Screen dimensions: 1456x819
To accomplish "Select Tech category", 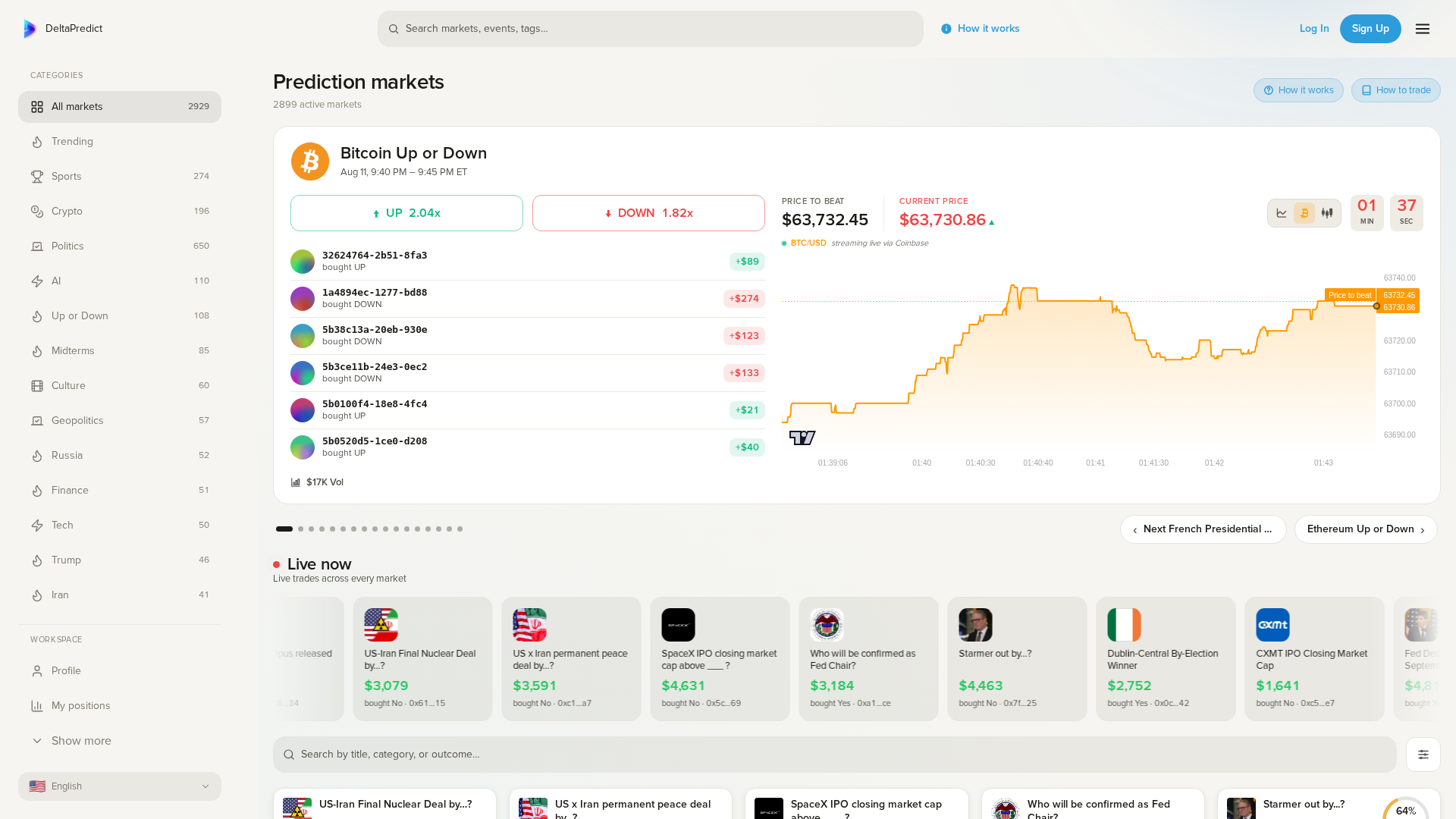I will click(120, 526).
